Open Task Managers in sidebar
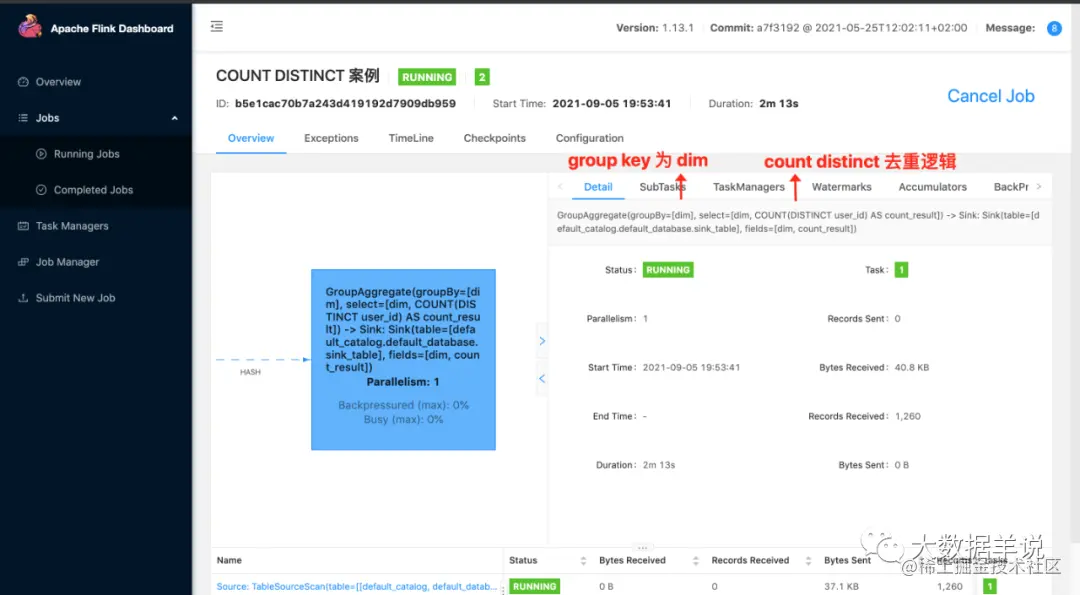Image resolution: width=1080 pixels, height=595 pixels. (x=72, y=226)
